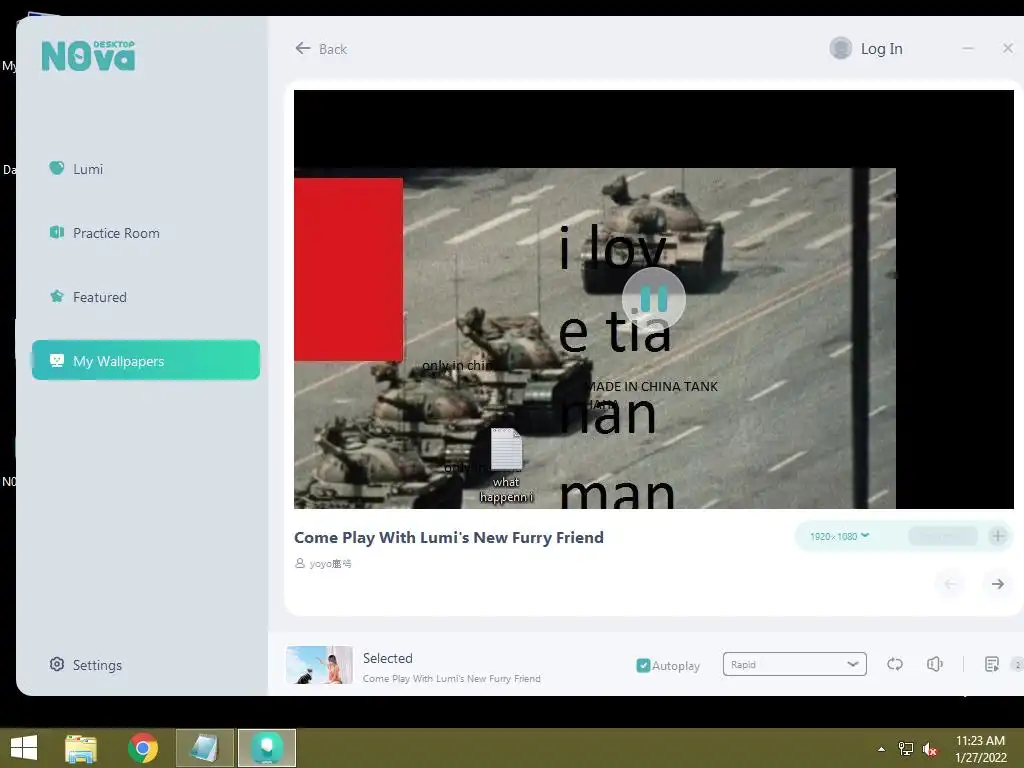1024x768 pixels.
Task: Select My Wallpapers in the sidebar
Action: [146, 360]
